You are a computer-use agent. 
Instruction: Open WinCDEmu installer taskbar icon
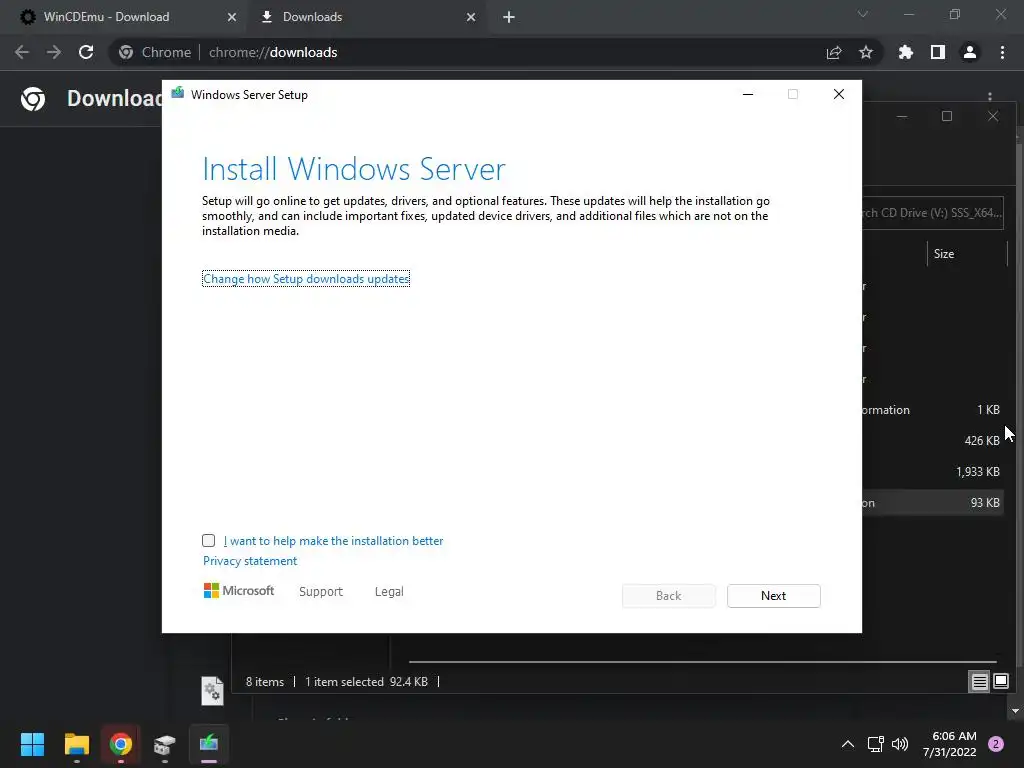point(165,744)
